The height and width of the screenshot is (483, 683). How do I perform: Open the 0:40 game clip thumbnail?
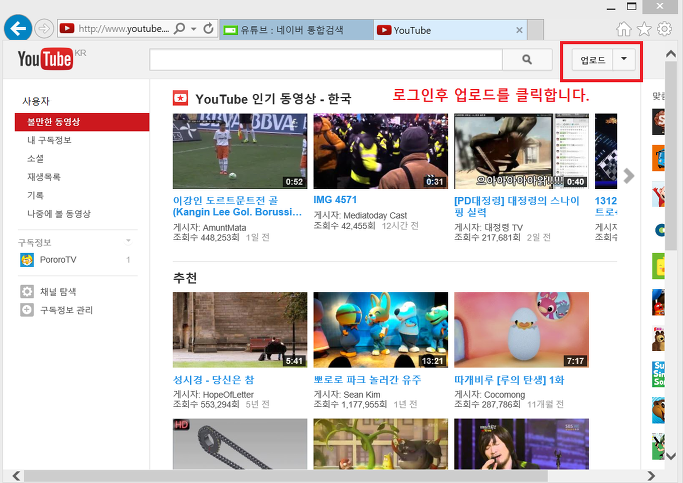[521, 151]
